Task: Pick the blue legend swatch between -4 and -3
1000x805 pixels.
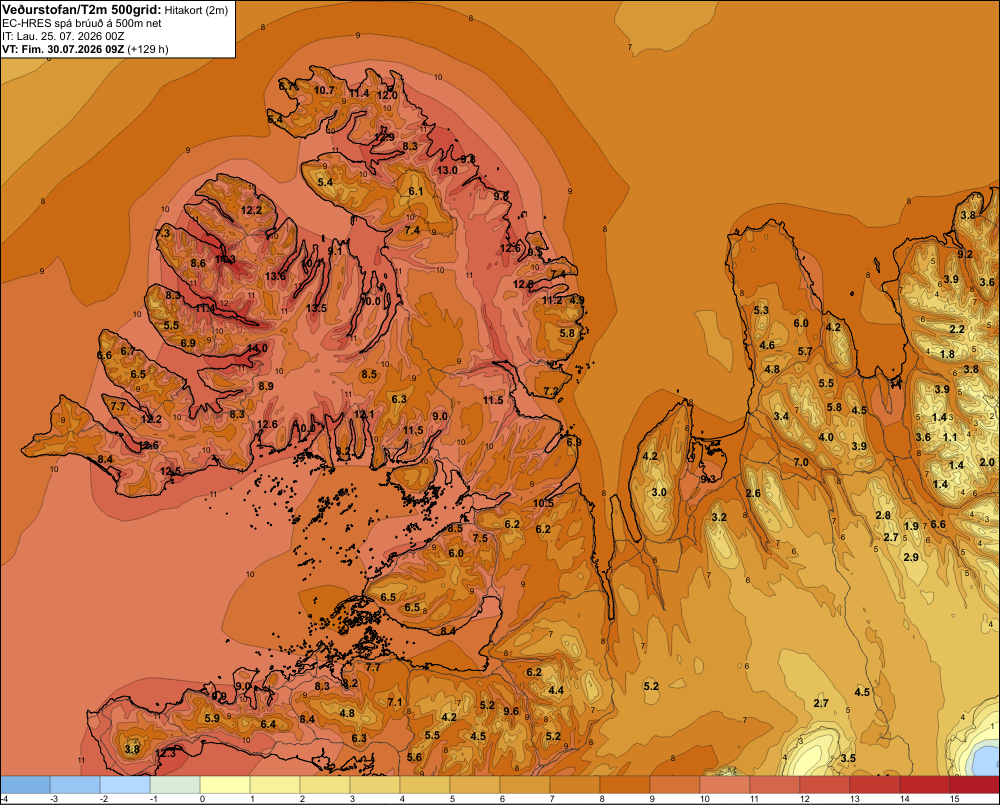Action: coord(25,785)
